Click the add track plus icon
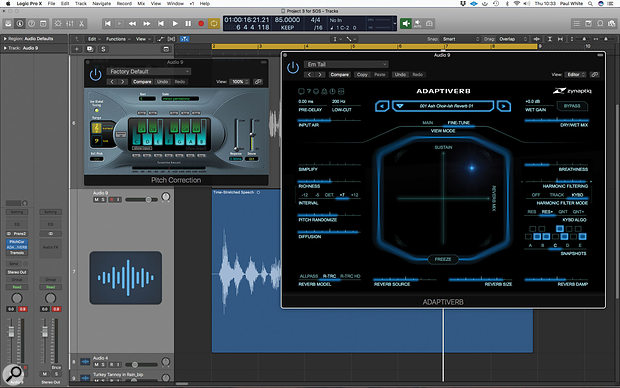 click(x=77, y=49)
